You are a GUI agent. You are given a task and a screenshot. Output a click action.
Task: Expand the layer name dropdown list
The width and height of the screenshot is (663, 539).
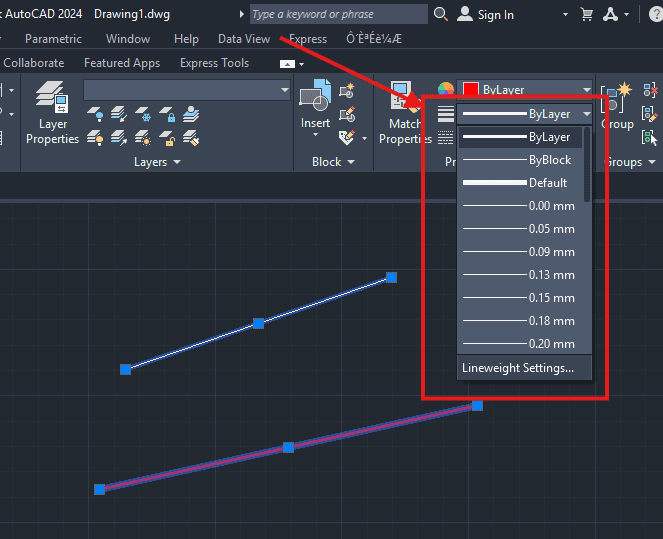pyautogui.click(x=283, y=90)
